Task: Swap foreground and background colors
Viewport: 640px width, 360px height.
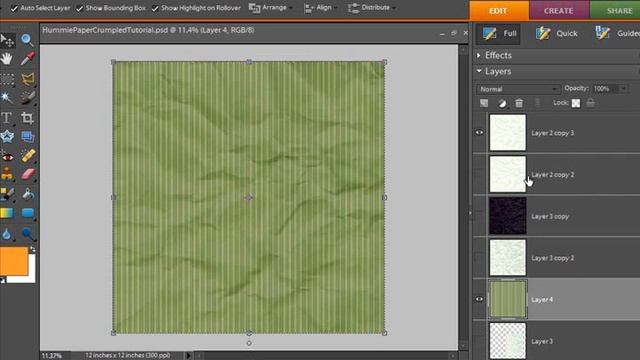Action: (32, 249)
